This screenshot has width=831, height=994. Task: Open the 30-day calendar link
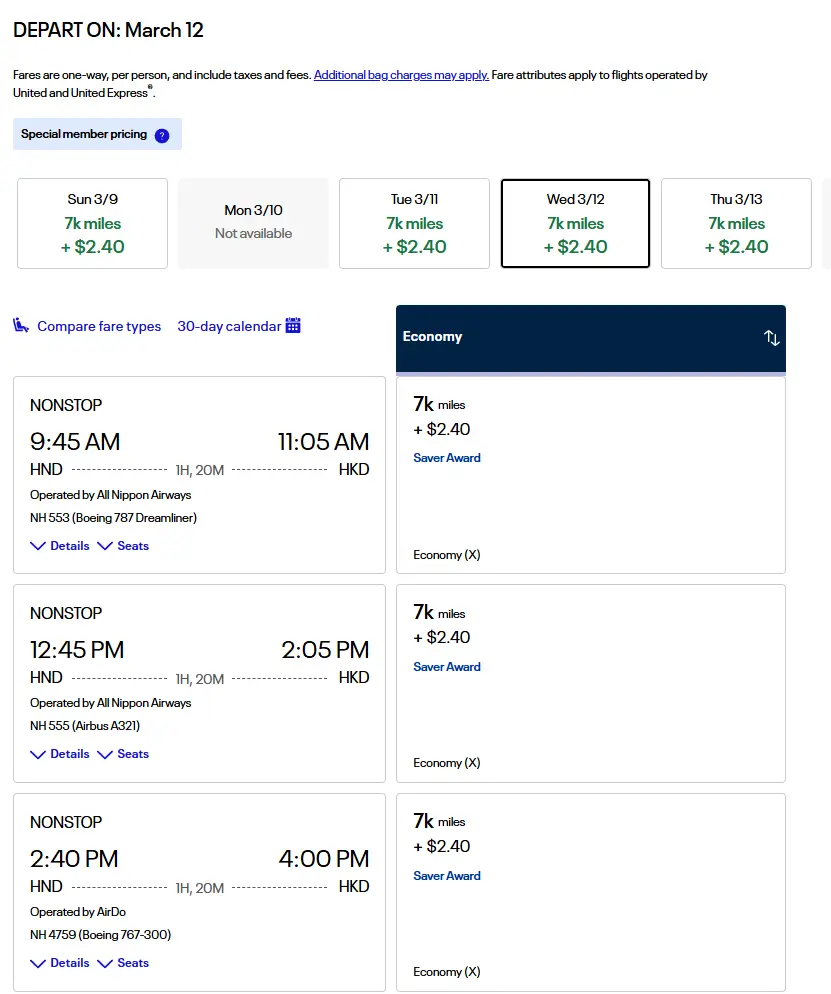click(x=229, y=326)
